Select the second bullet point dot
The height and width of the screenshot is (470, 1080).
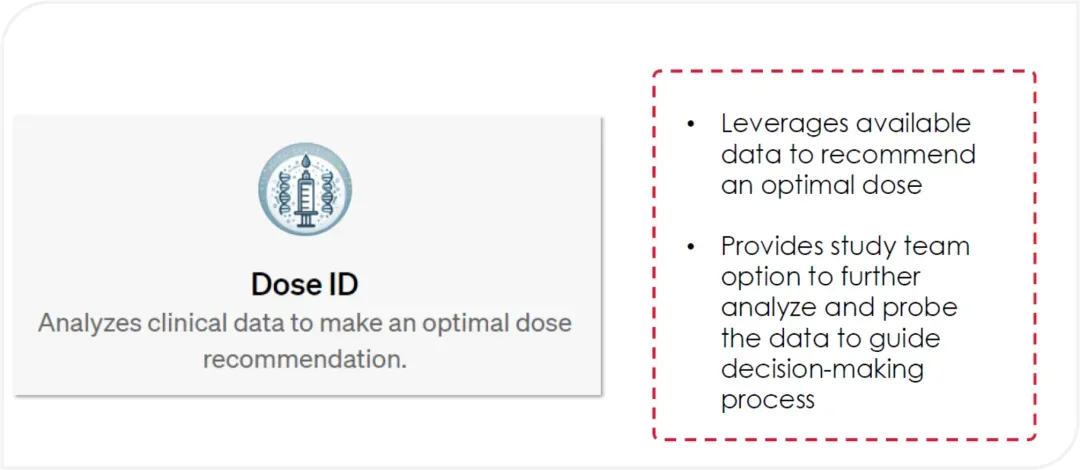[691, 247]
